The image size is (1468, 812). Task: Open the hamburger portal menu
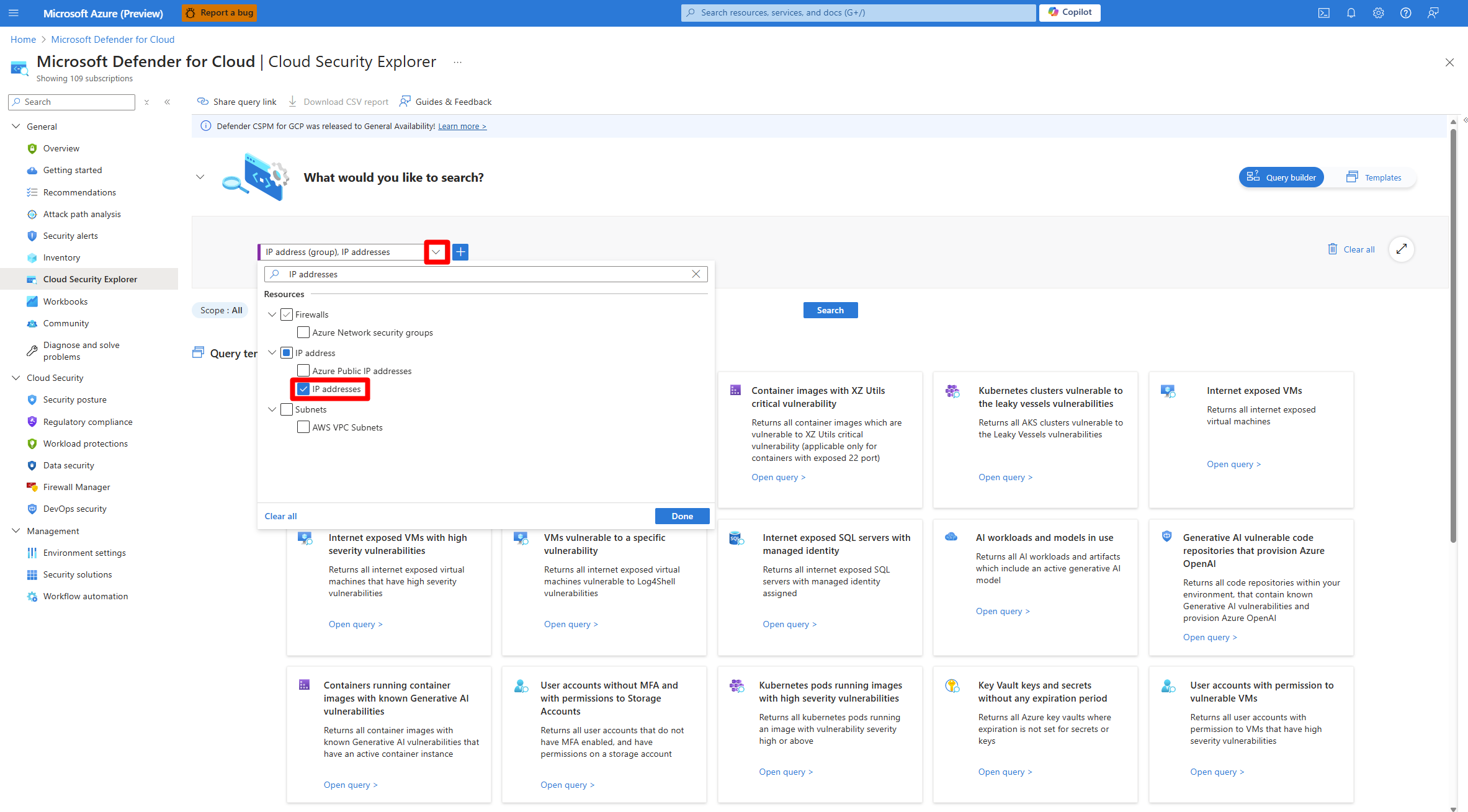(x=14, y=13)
